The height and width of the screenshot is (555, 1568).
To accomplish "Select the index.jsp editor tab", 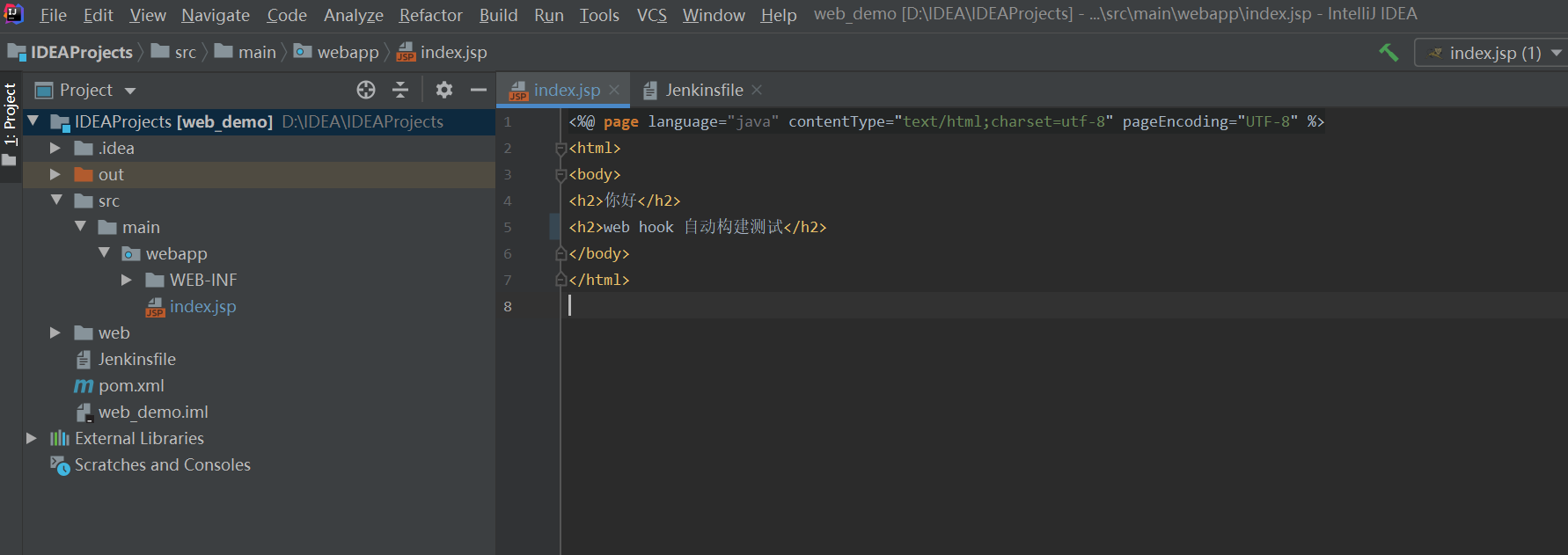I will (x=565, y=90).
